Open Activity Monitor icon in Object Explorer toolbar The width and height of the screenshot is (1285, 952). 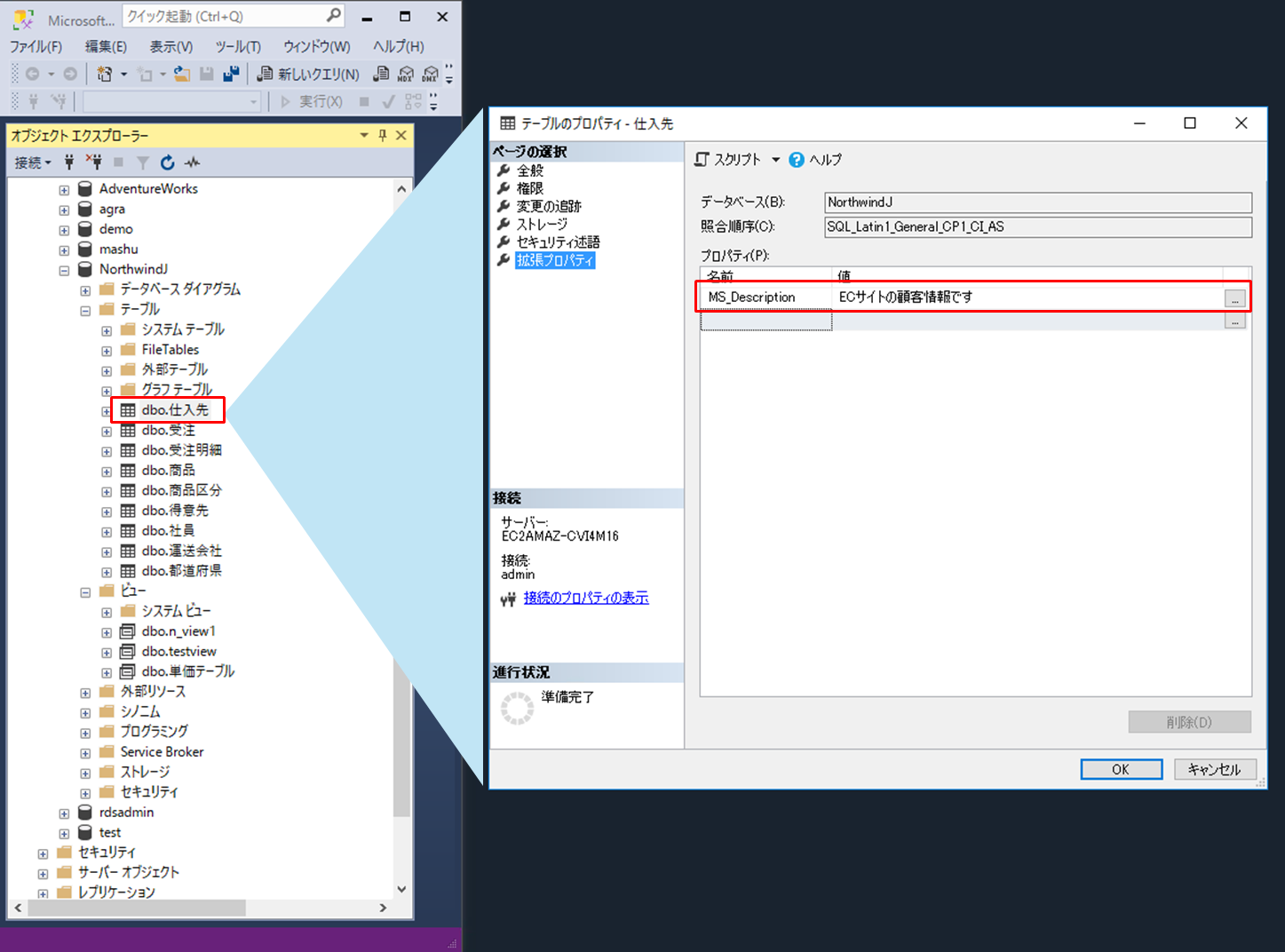pos(193,163)
